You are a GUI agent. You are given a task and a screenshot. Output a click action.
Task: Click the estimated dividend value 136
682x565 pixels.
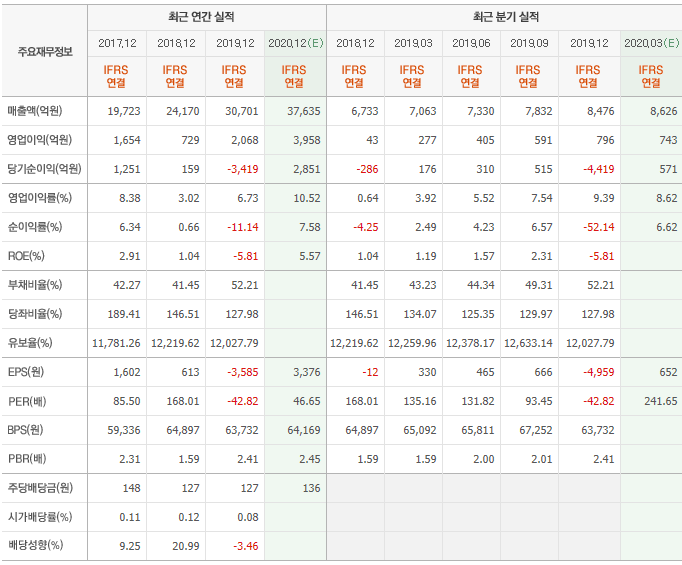coord(311,488)
